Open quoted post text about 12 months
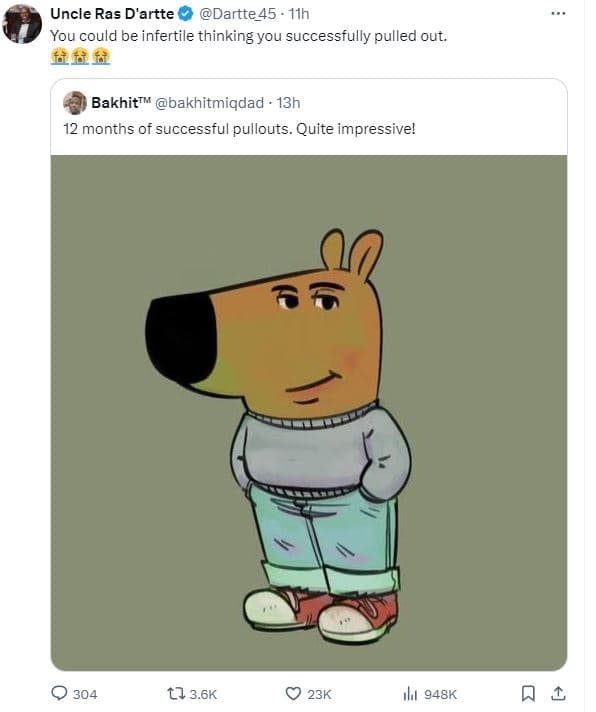 tap(239, 129)
